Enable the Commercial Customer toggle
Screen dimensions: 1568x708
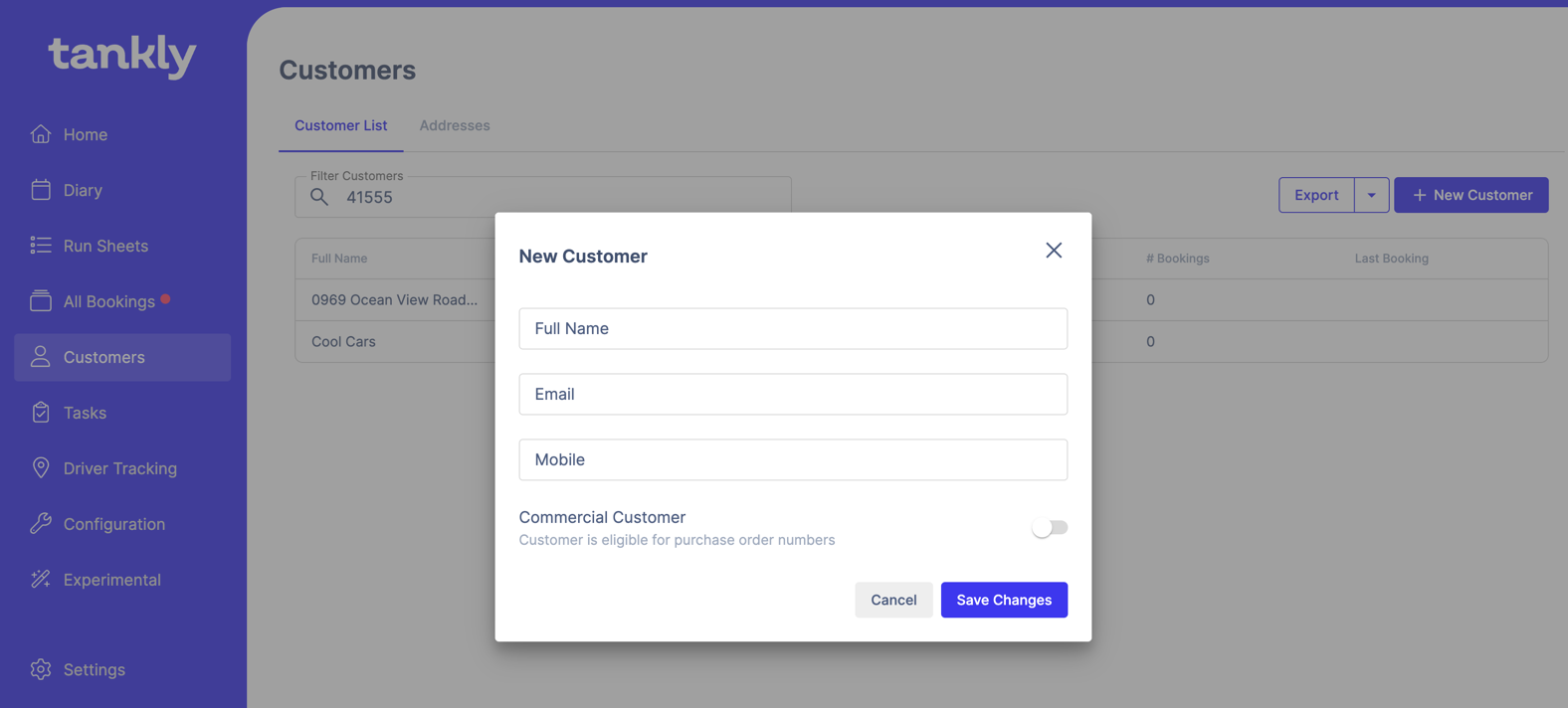coord(1049,528)
